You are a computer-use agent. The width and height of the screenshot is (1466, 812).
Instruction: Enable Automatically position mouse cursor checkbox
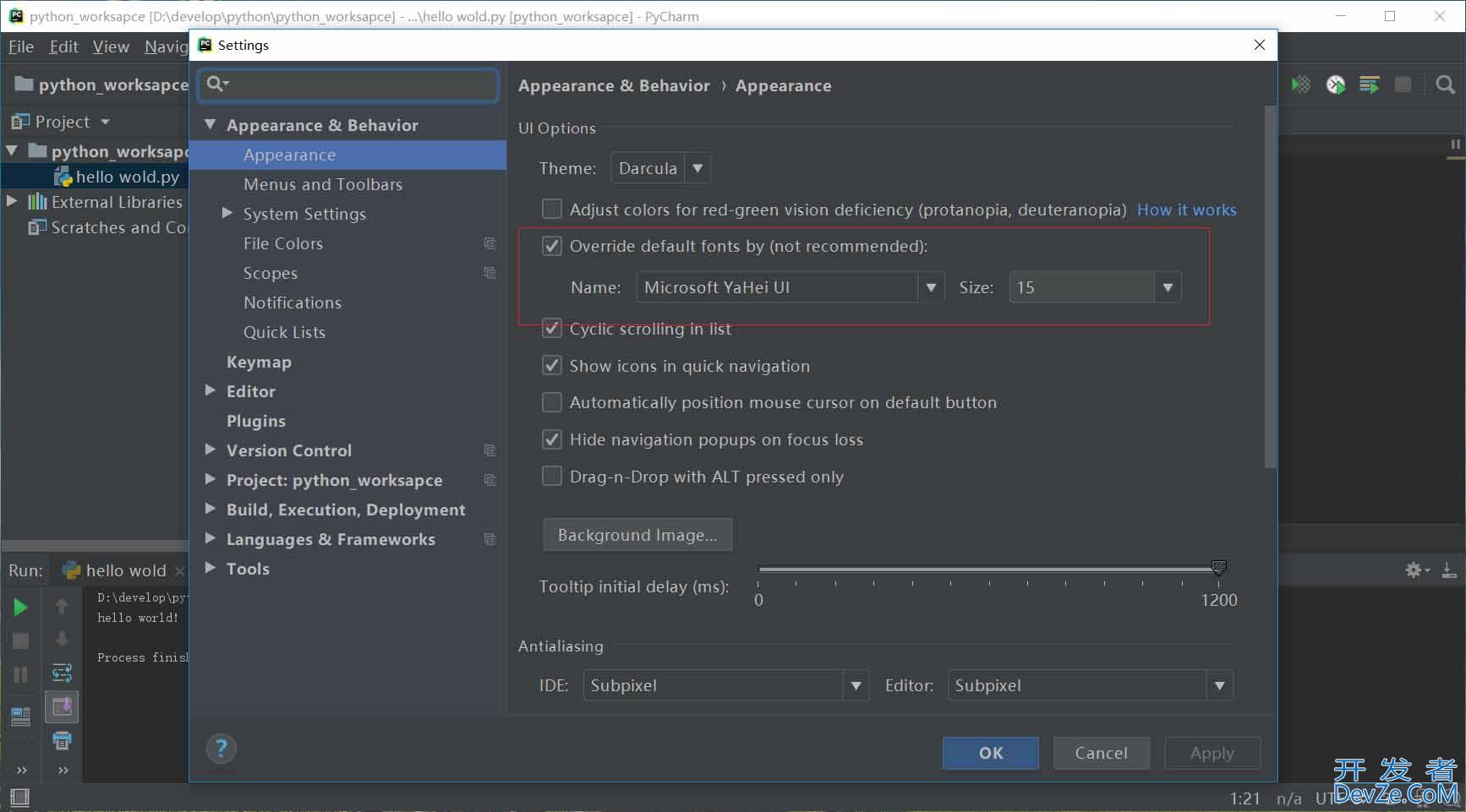click(551, 402)
